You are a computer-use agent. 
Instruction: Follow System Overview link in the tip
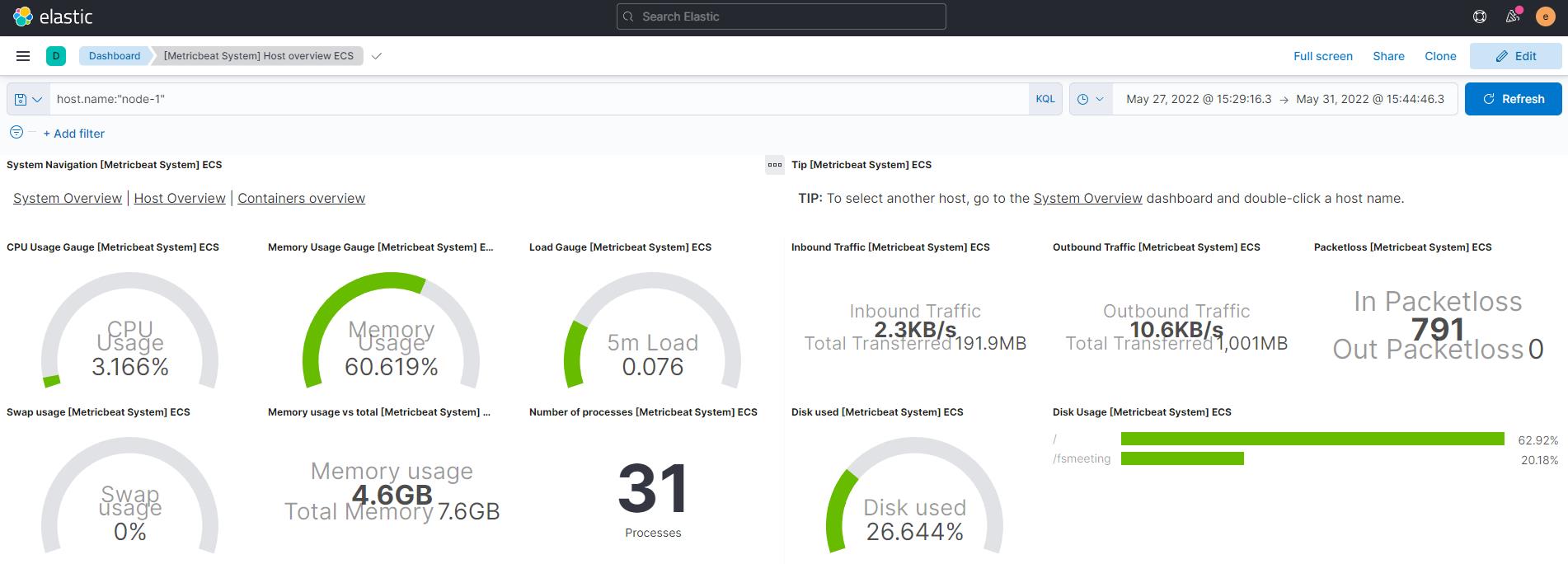click(x=1087, y=198)
